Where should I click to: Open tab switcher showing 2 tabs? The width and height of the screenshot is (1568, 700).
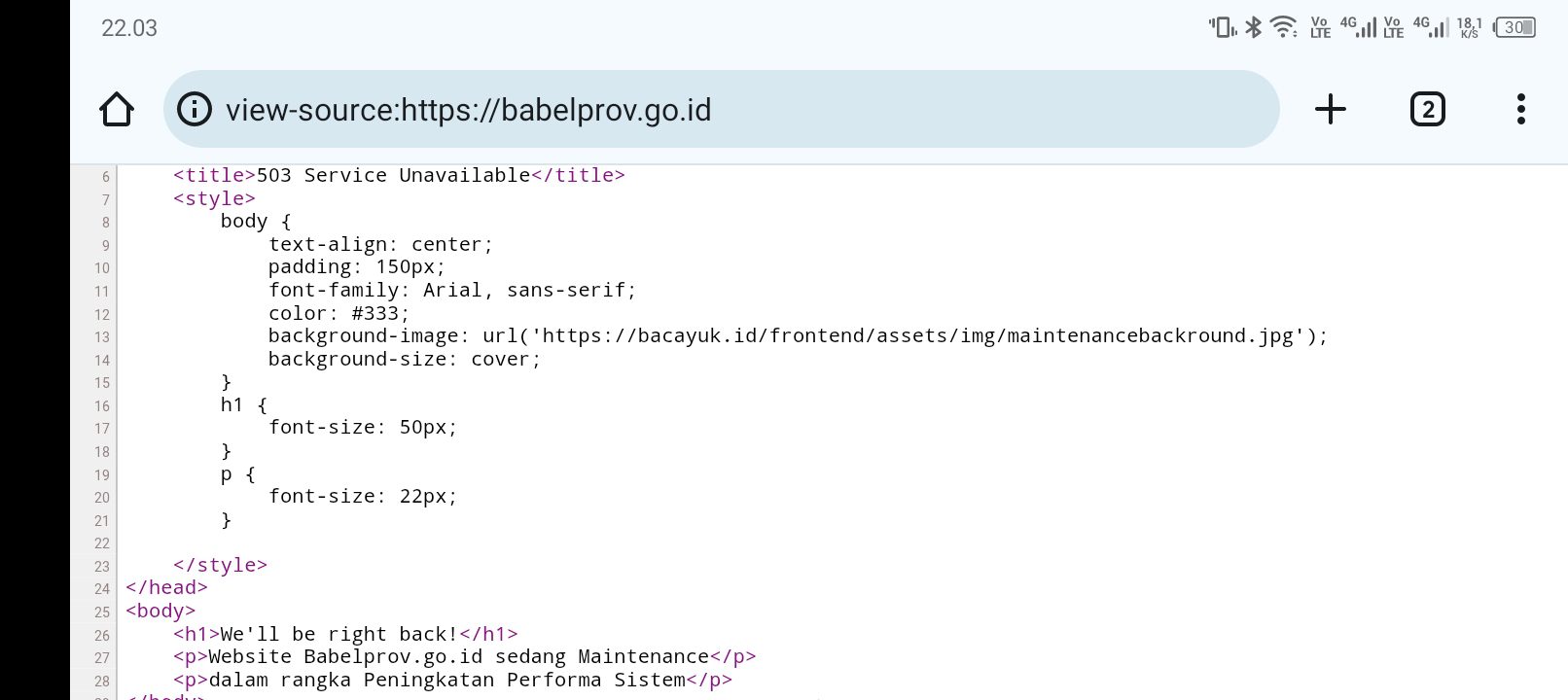coord(1427,109)
